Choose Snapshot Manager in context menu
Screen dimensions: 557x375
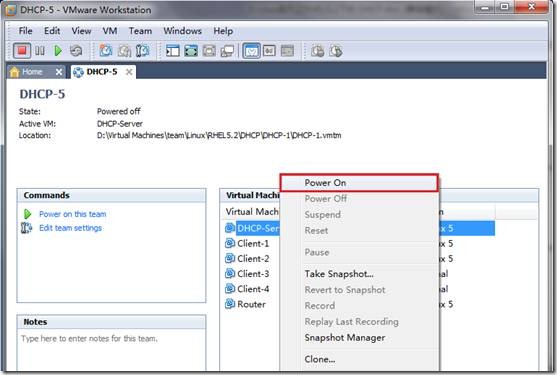(x=359, y=338)
